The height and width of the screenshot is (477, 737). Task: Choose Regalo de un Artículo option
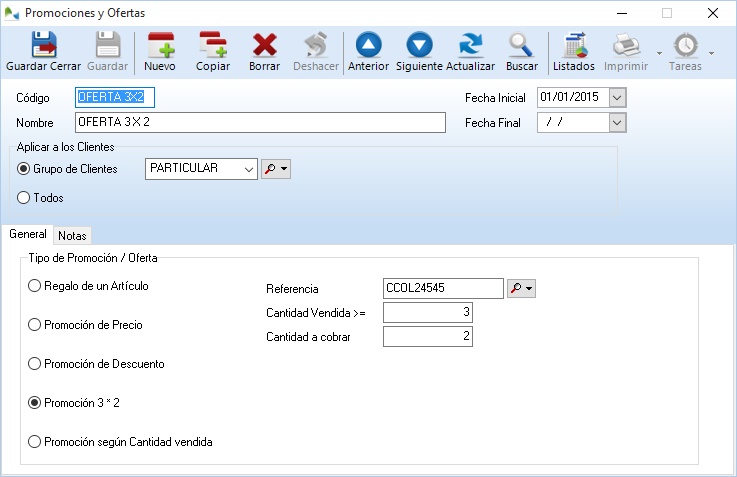coord(35,286)
